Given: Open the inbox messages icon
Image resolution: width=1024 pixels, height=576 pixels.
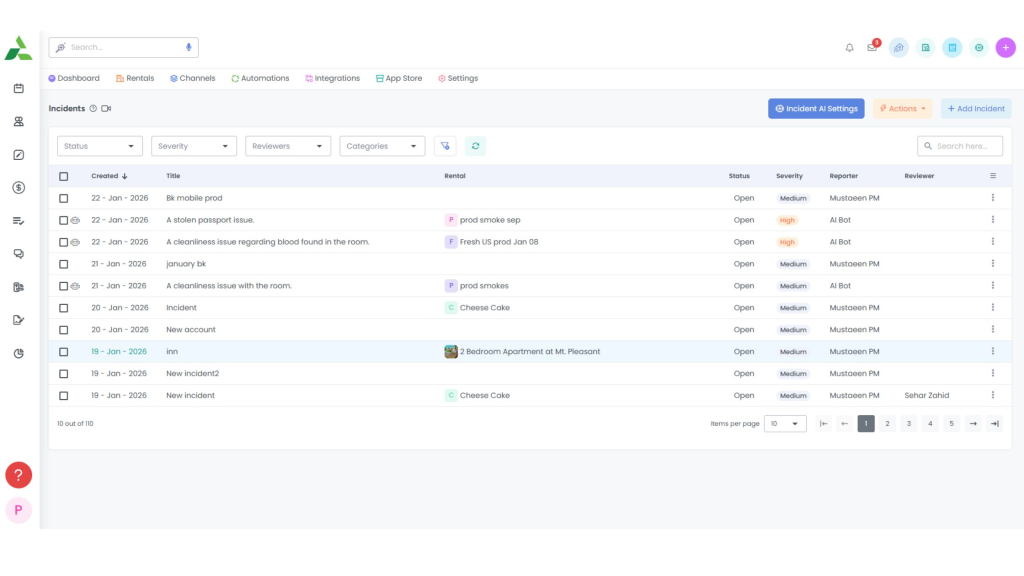Looking at the screenshot, I should (872, 48).
